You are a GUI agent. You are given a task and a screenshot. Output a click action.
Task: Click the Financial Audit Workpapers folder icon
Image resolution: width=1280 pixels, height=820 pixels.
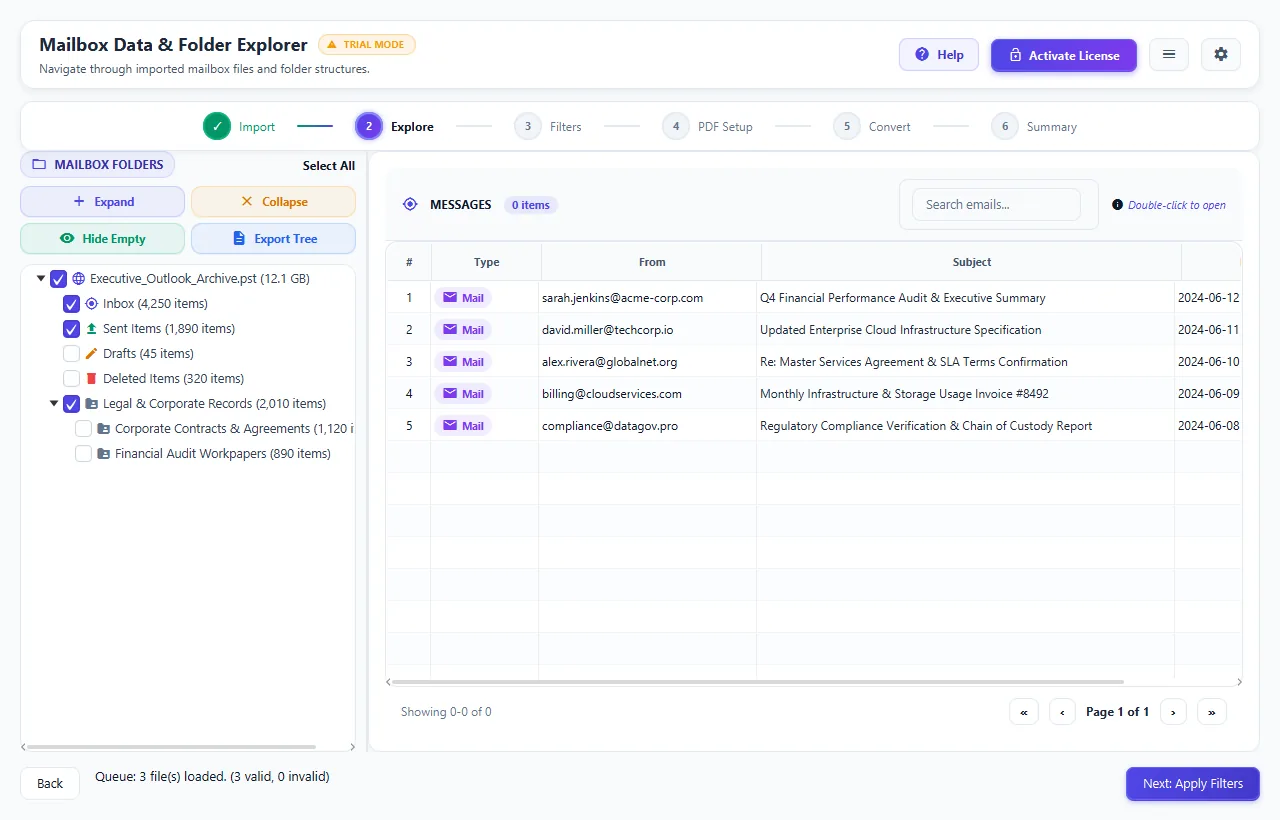pyautogui.click(x=104, y=454)
